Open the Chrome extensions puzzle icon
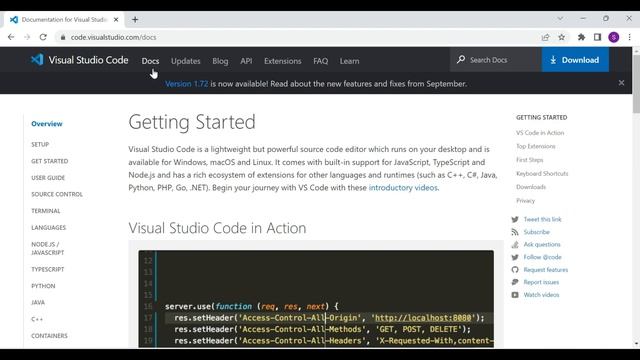 coord(581,37)
